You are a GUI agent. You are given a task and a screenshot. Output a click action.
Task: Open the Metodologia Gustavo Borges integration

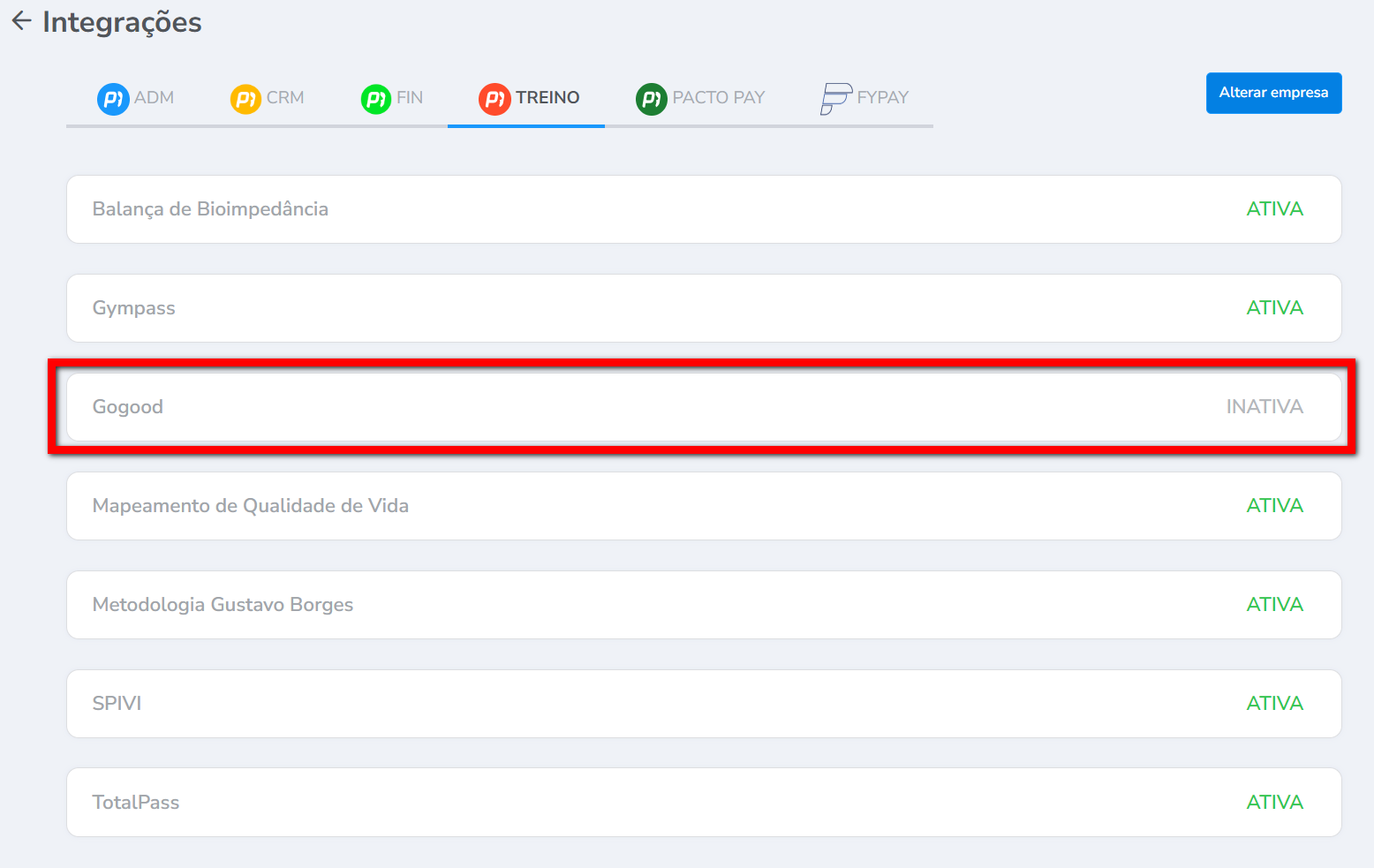[x=223, y=605]
